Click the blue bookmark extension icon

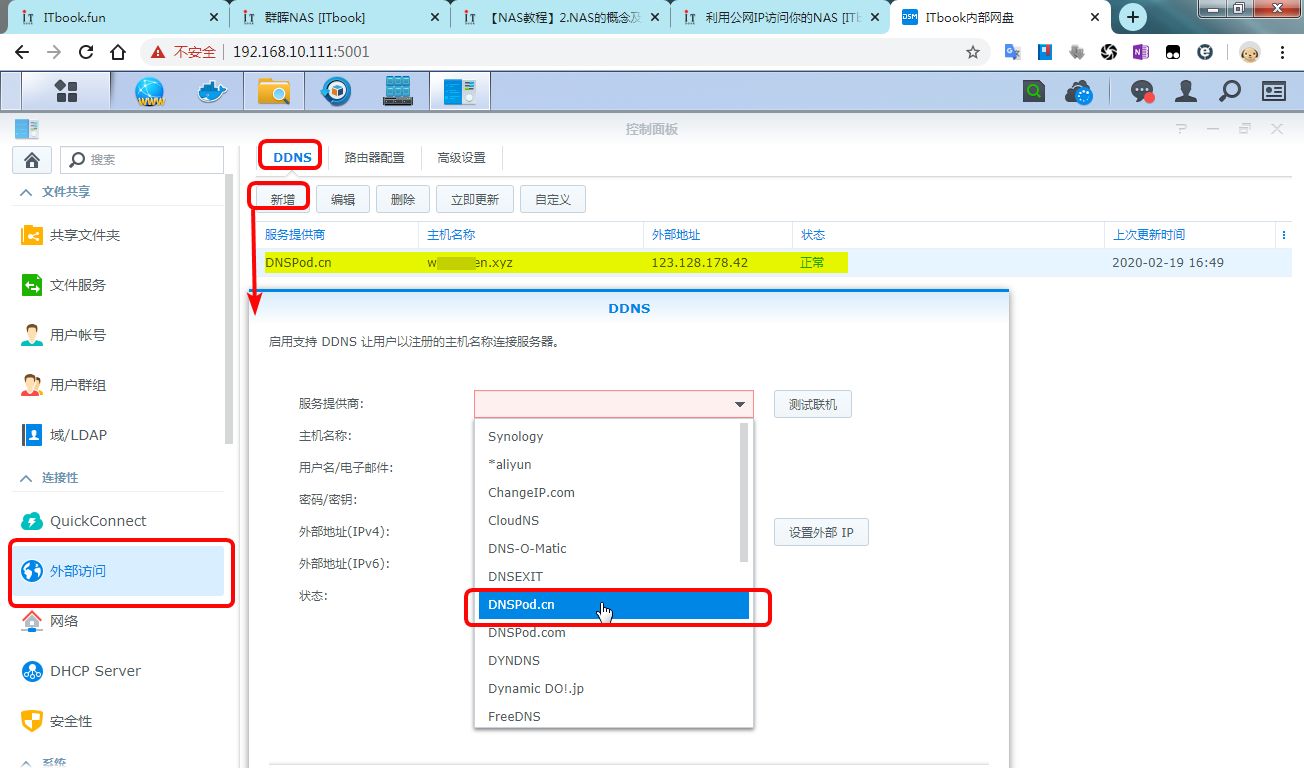(1044, 52)
